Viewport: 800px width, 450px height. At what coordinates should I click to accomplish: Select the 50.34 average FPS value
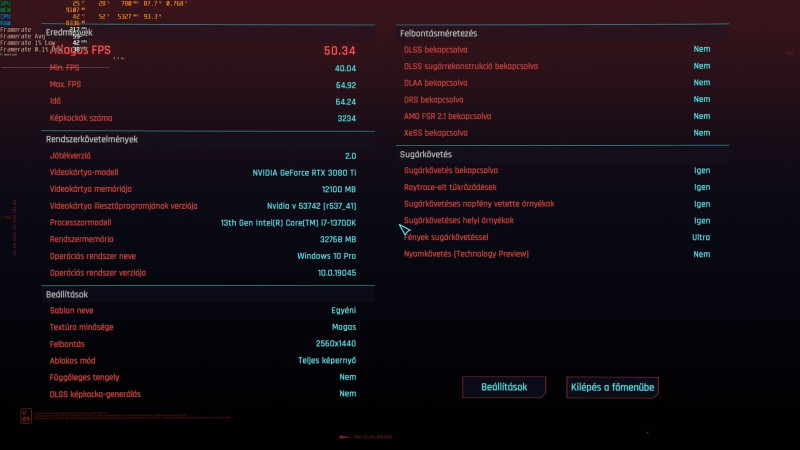click(339, 51)
